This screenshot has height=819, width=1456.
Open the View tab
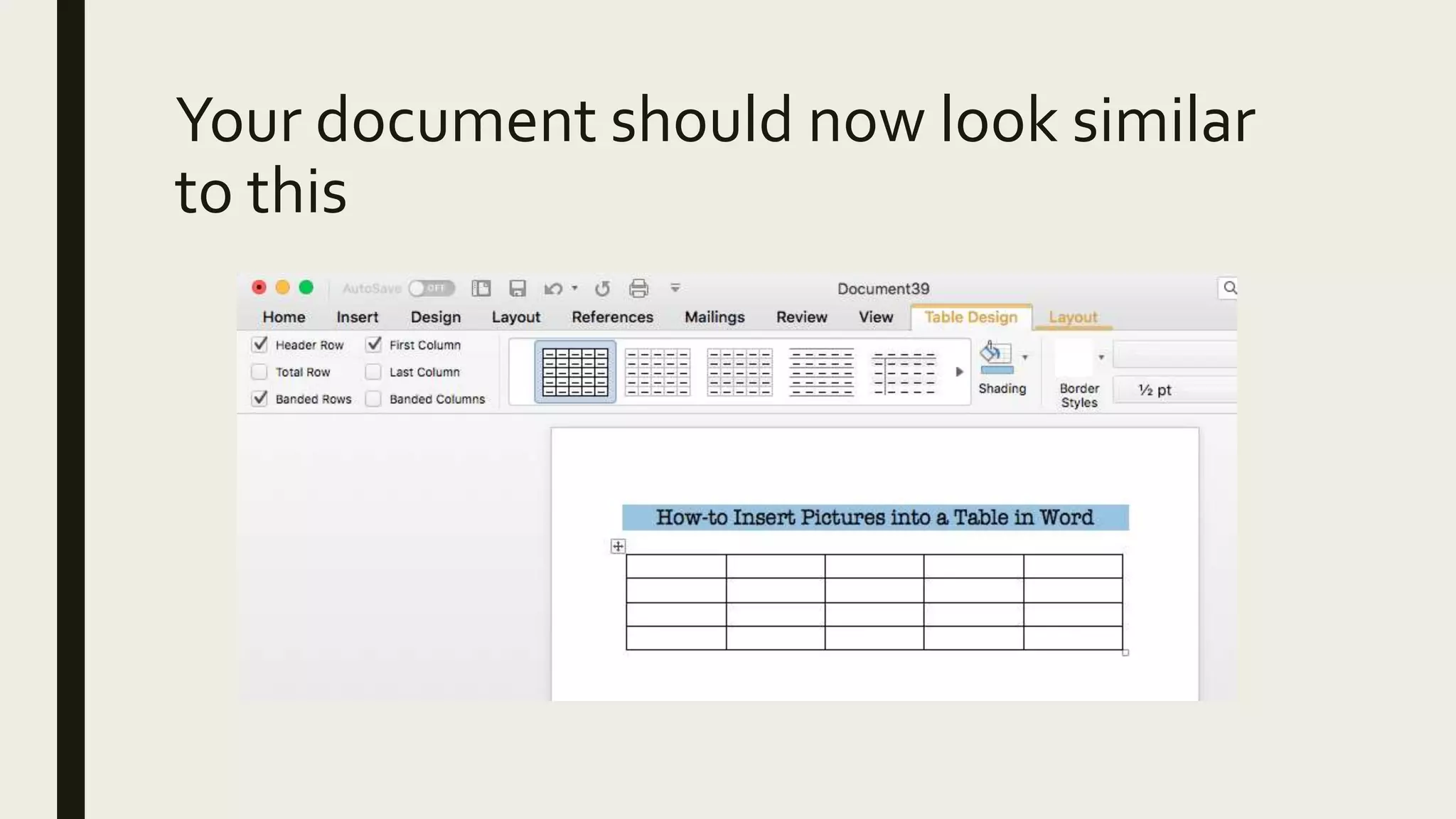(x=876, y=317)
